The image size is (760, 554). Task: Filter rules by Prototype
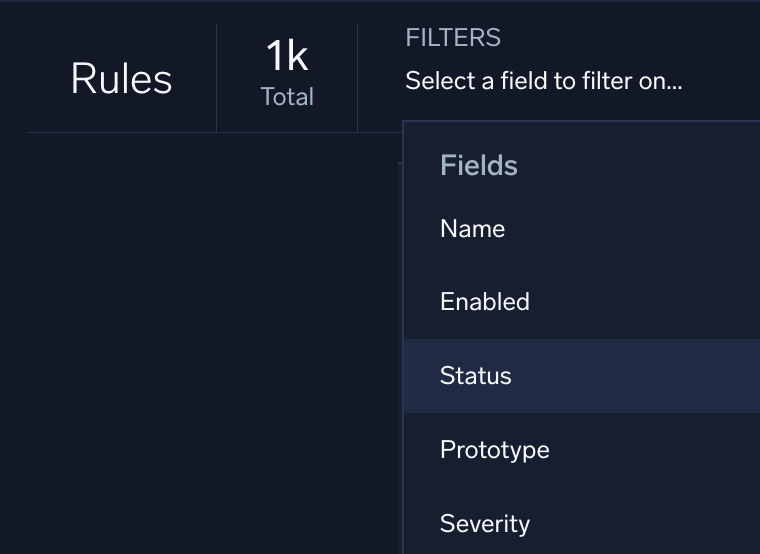click(494, 450)
